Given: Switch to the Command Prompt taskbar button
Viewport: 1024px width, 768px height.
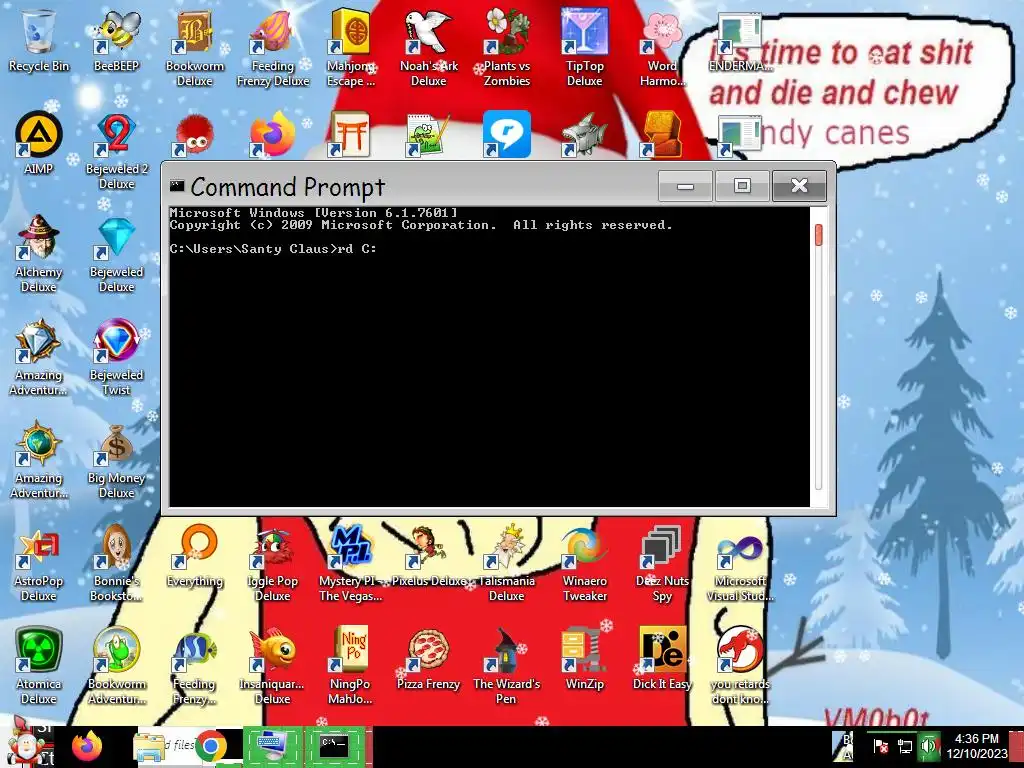Looking at the screenshot, I should coord(335,746).
